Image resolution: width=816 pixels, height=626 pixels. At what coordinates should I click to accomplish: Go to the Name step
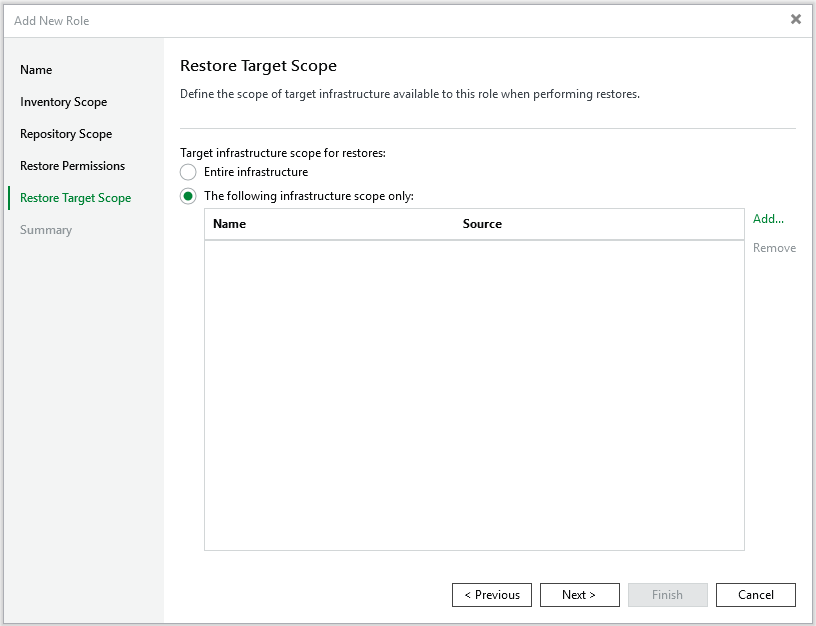[x=36, y=70]
